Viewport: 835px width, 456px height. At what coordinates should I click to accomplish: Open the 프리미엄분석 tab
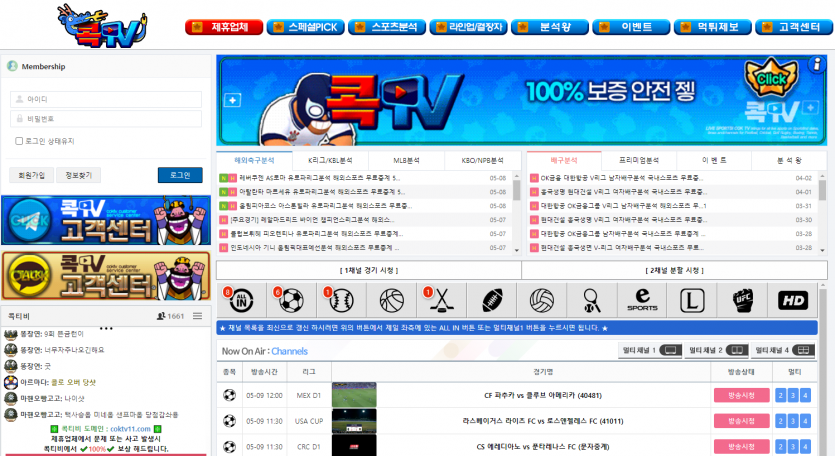pyautogui.click(x=638, y=160)
